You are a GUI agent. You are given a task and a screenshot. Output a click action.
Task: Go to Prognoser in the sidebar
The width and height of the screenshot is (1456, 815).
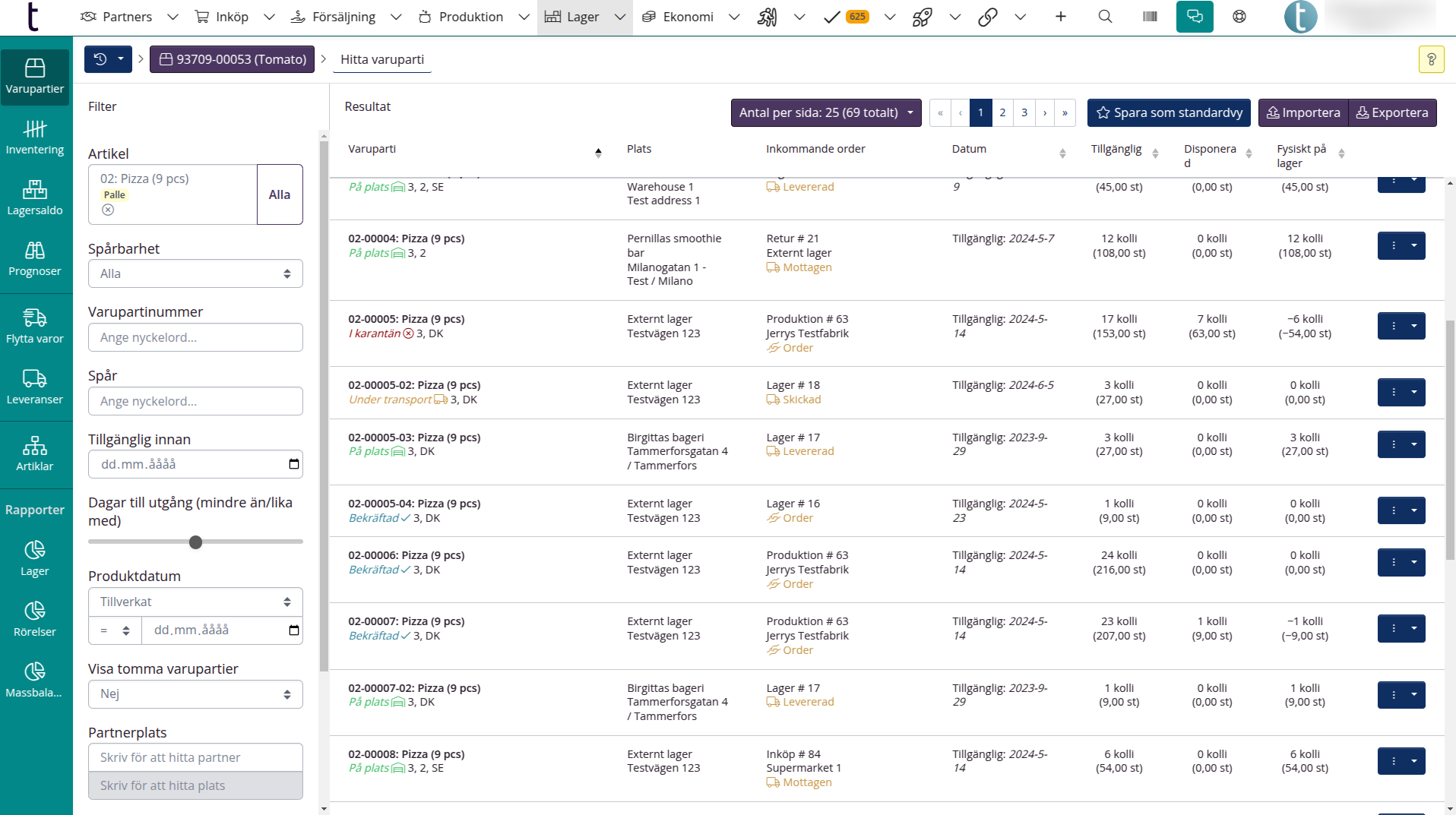tap(35, 259)
